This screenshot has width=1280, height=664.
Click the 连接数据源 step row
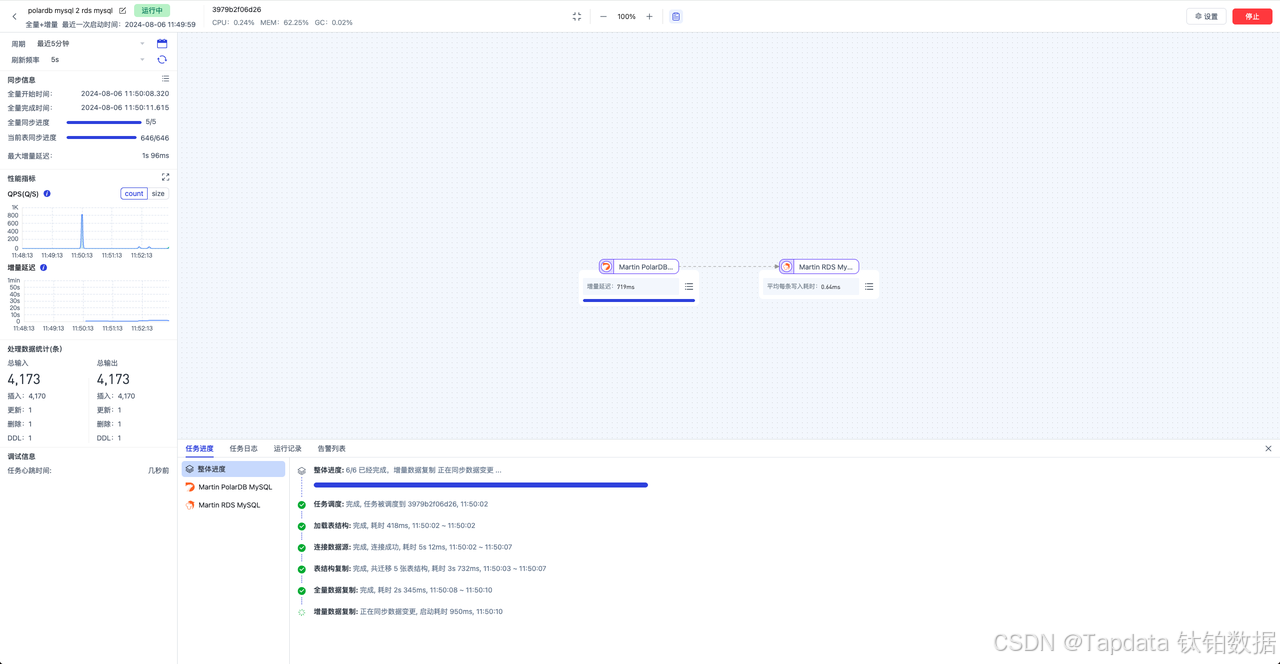(413, 547)
